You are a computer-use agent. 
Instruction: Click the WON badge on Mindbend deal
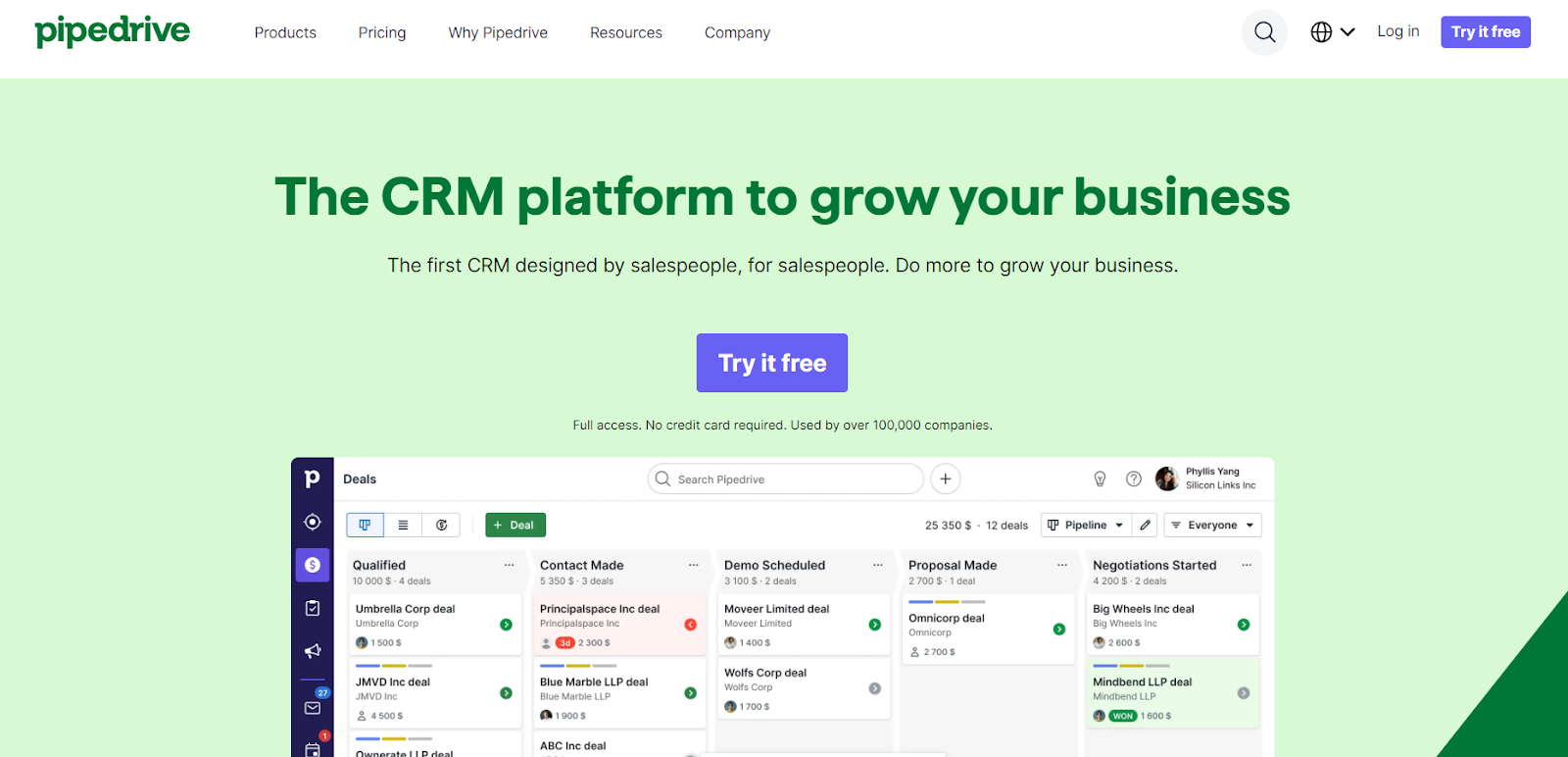(1123, 716)
